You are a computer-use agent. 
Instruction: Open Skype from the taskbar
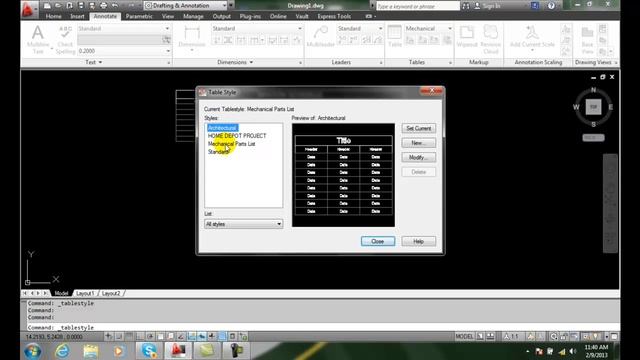point(149,351)
